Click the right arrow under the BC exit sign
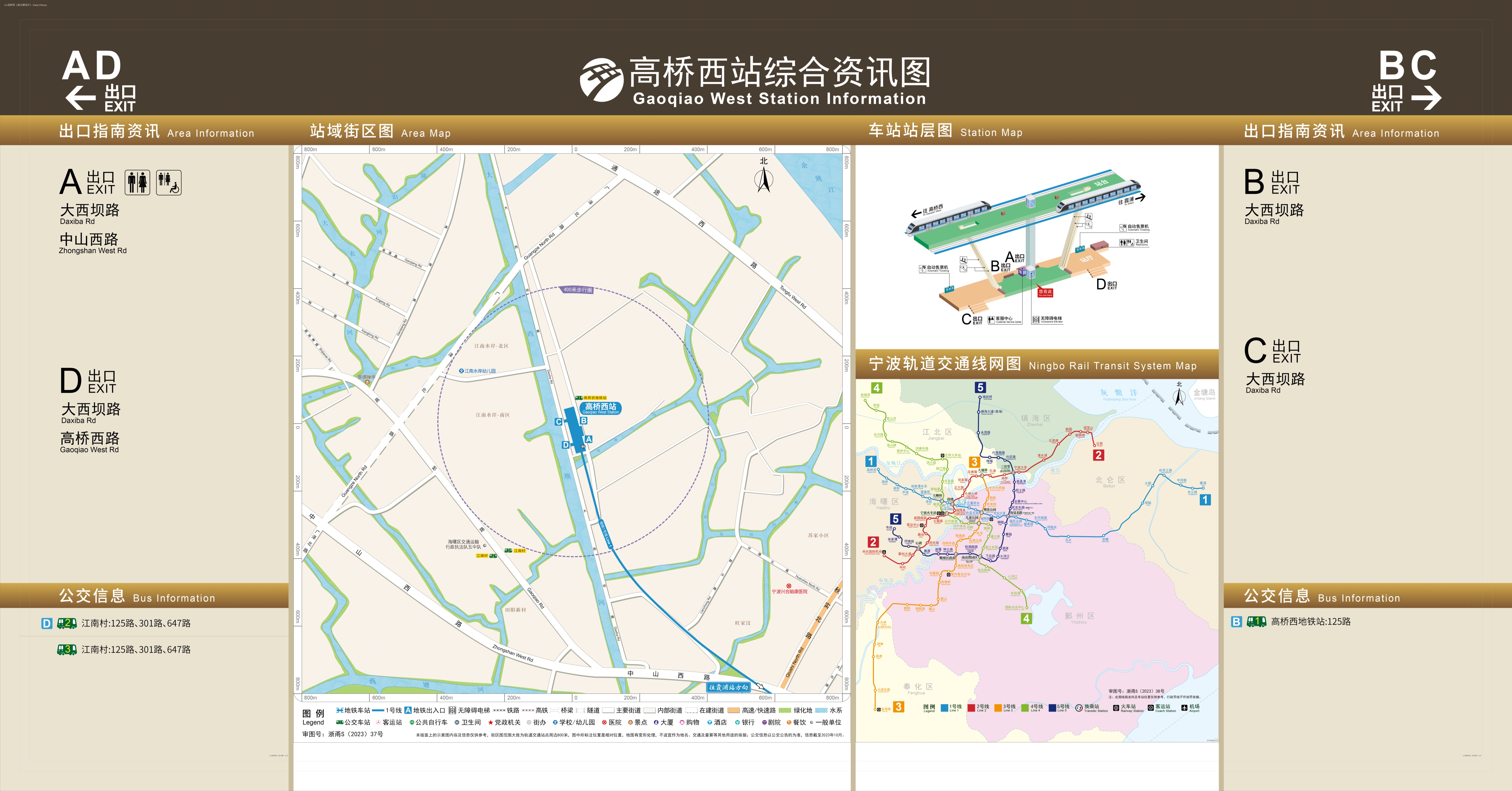1512x791 pixels. click(1426, 98)
